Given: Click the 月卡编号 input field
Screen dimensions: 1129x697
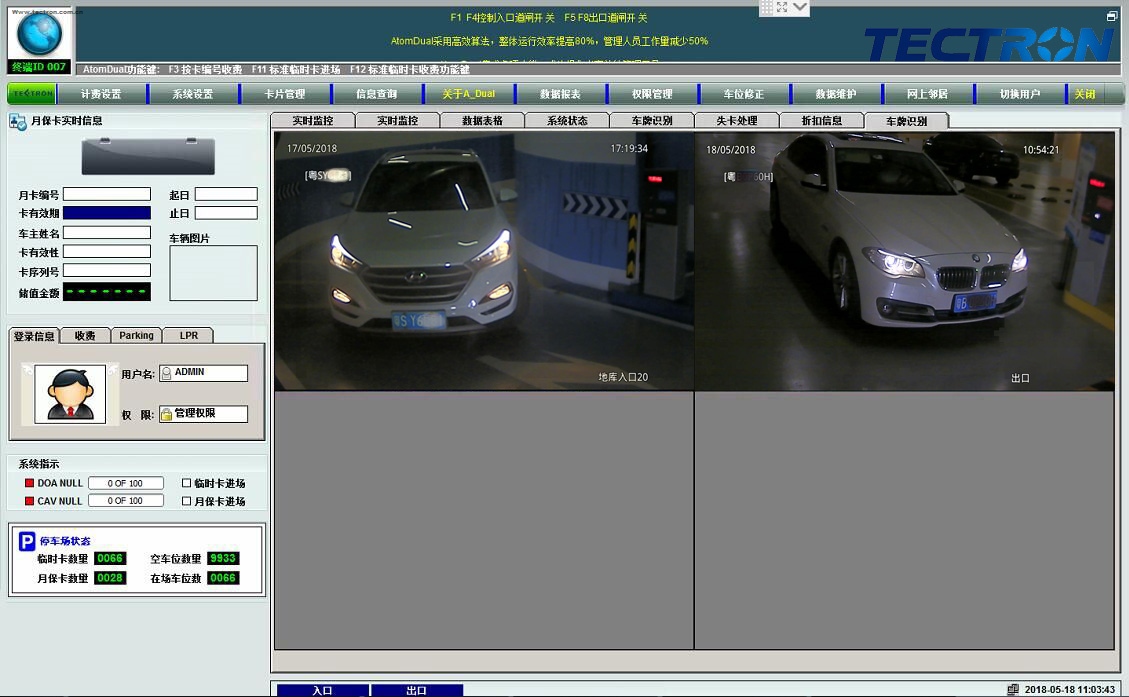Looking at the screenshot, I should [x=107, y=194].
